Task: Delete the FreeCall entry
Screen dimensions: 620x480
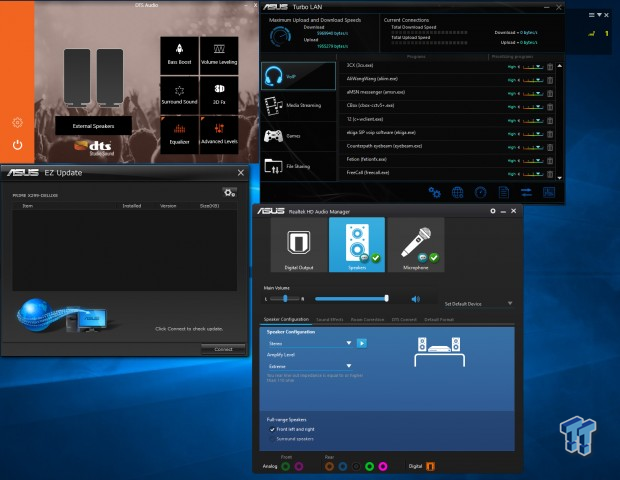Action: [x=550, y=174]
